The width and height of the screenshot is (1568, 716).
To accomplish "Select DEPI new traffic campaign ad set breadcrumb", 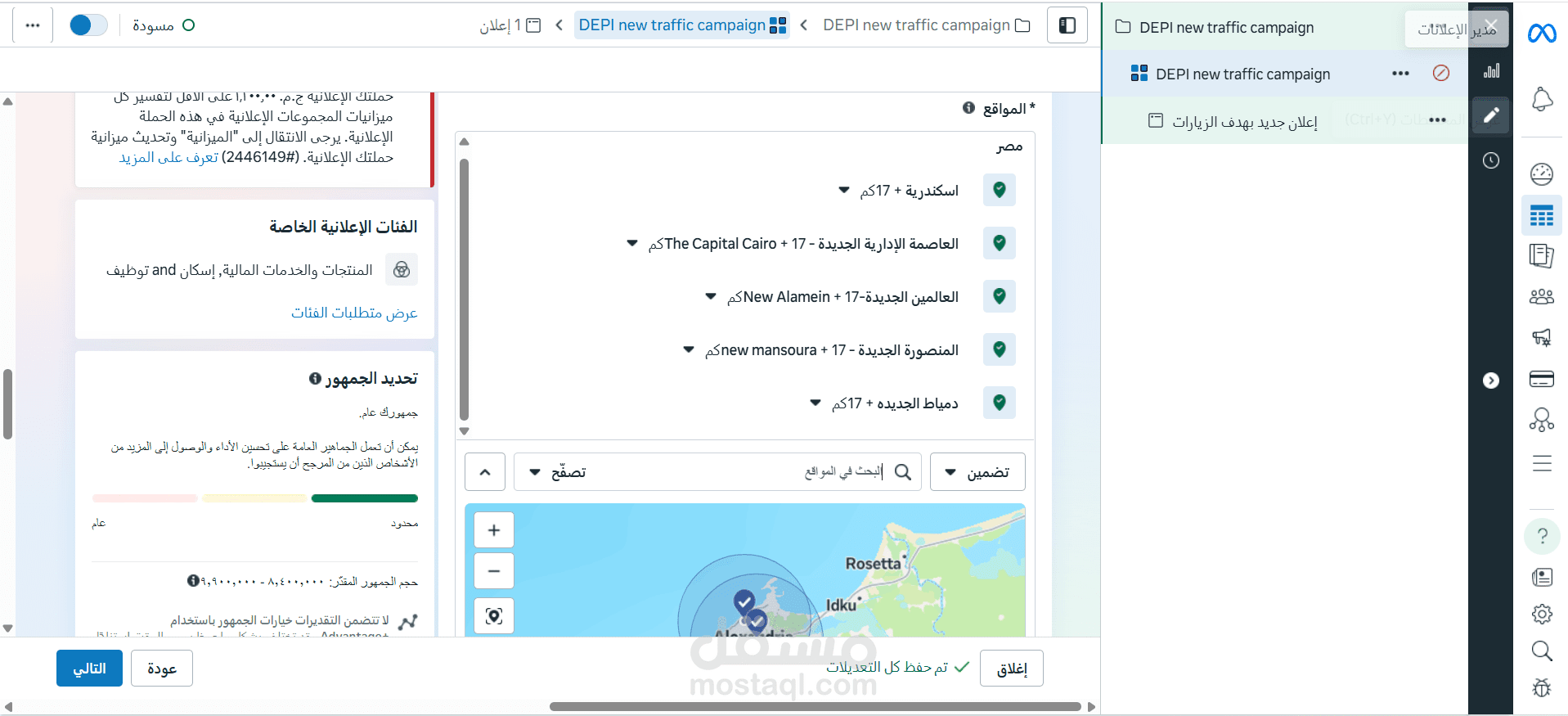I will (682, 25).
